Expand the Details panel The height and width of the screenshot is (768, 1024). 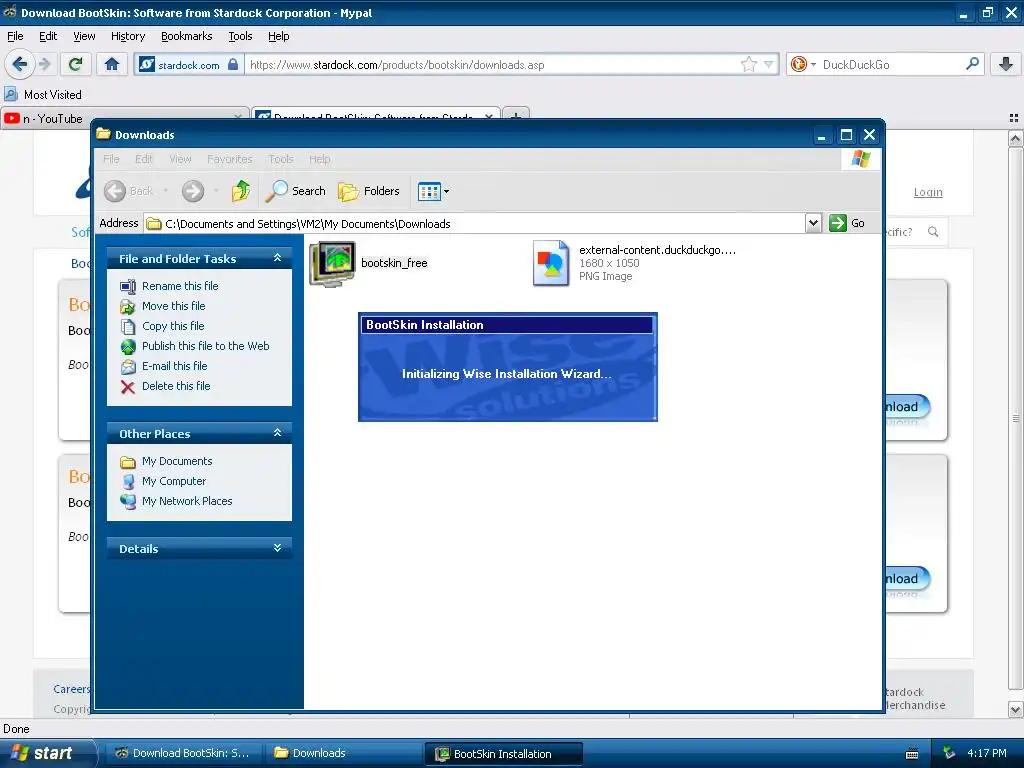coord(278,548)
